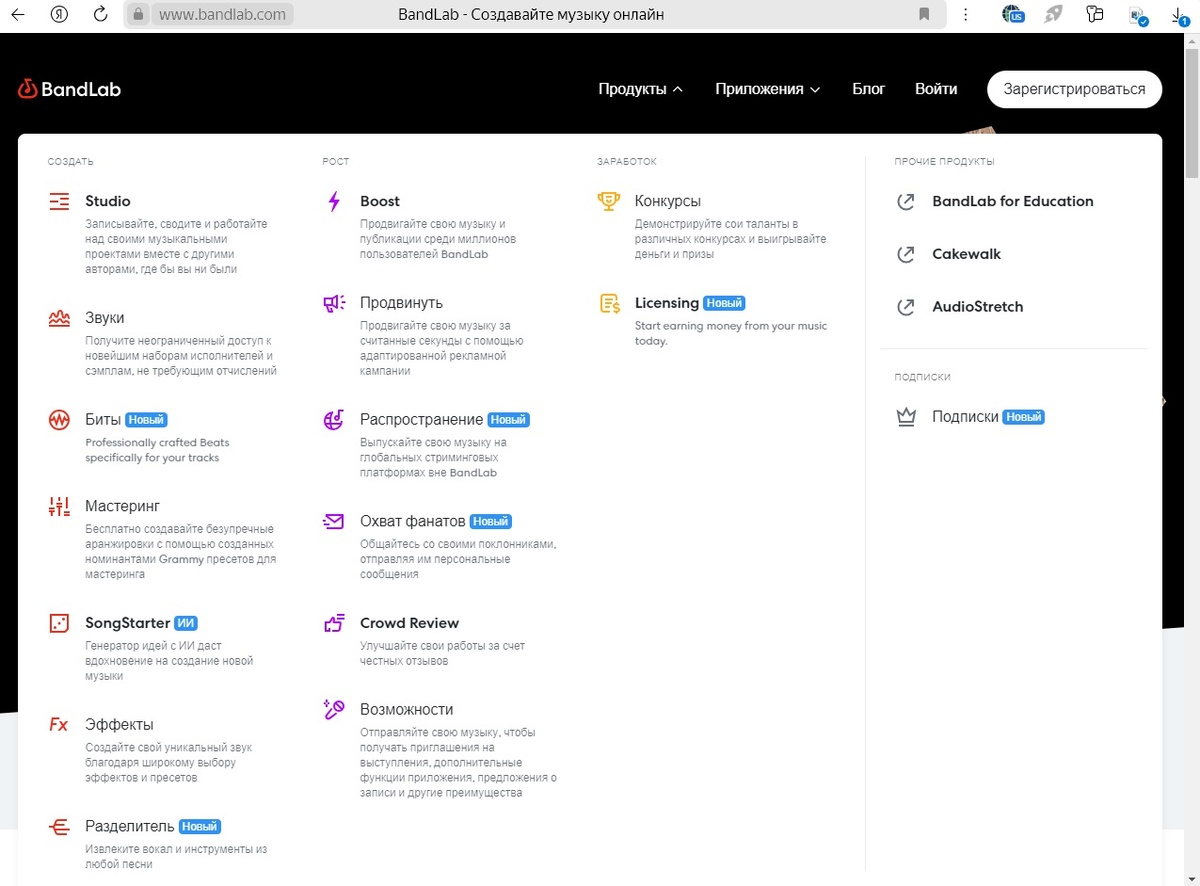
Task: Click the Разделитель splitter icon
Action: coord(59,827)
